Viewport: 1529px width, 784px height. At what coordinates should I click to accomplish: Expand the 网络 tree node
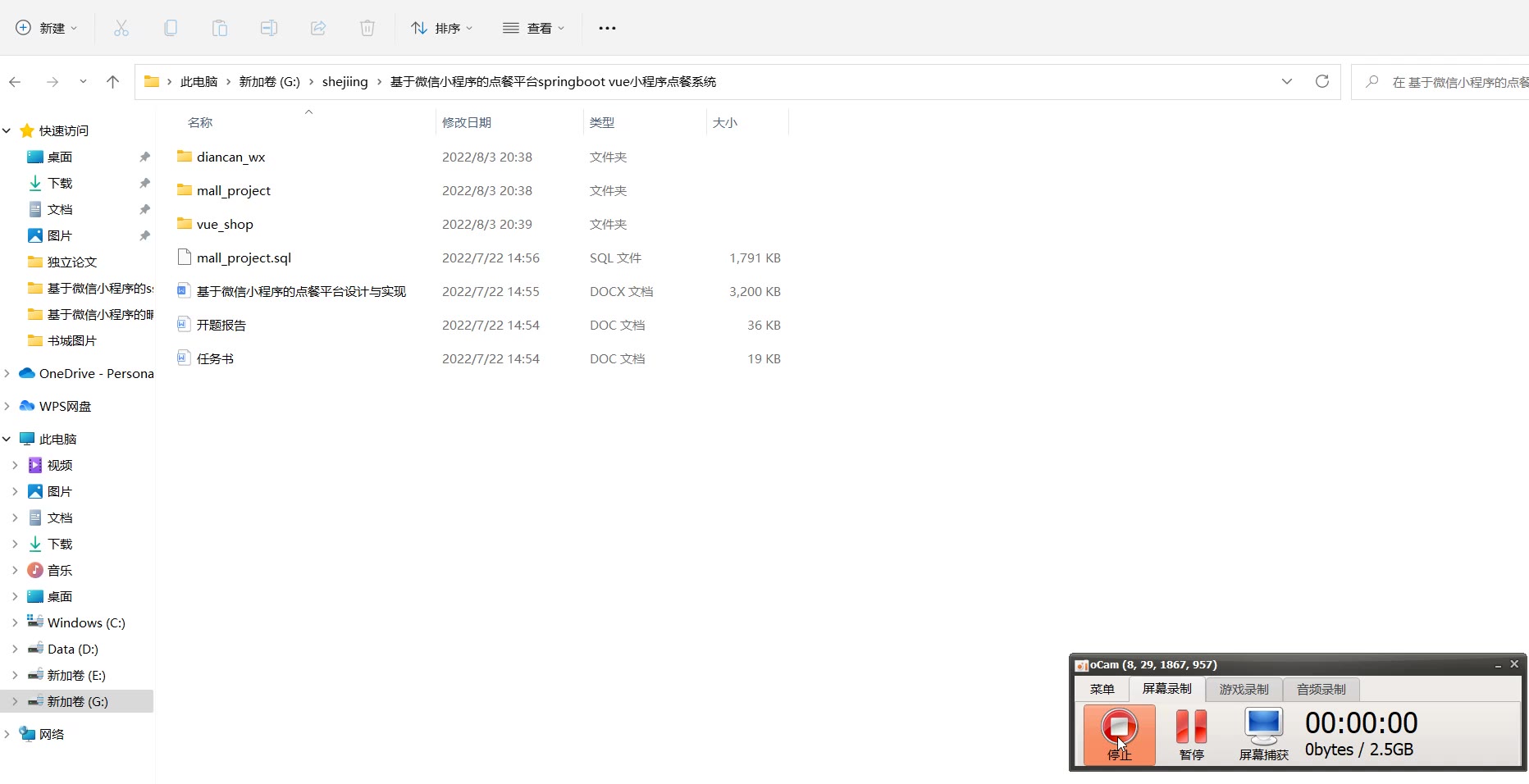7,734
